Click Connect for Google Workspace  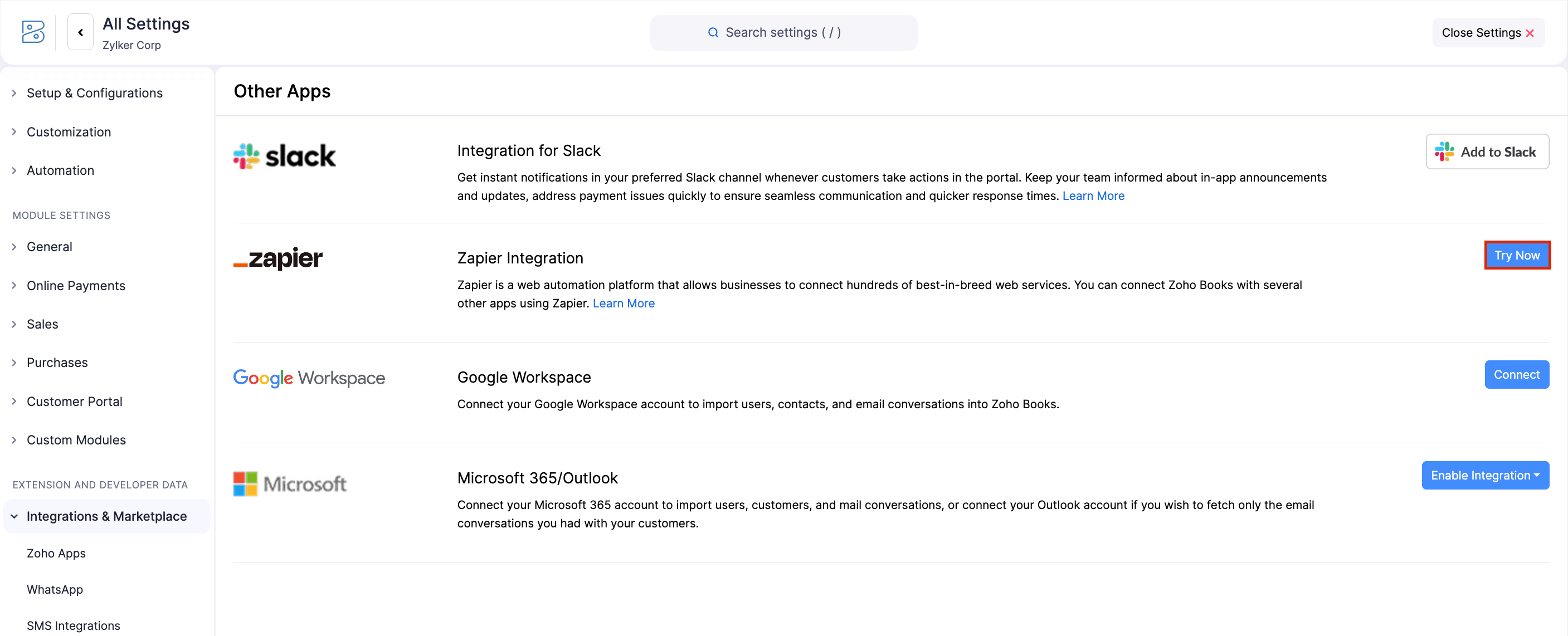point(1517,374)
